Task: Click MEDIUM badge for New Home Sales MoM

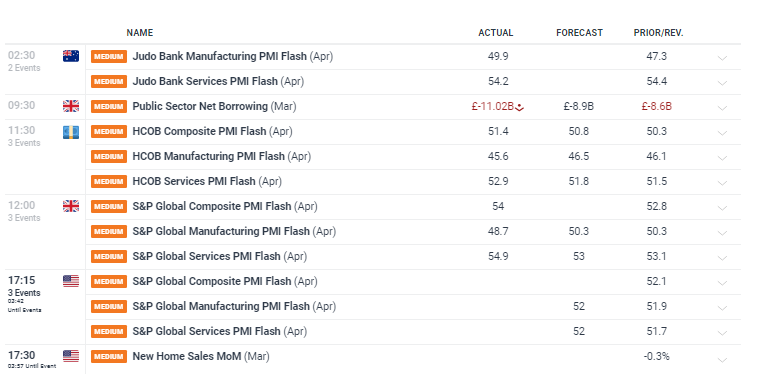Action: click(109, 356)
